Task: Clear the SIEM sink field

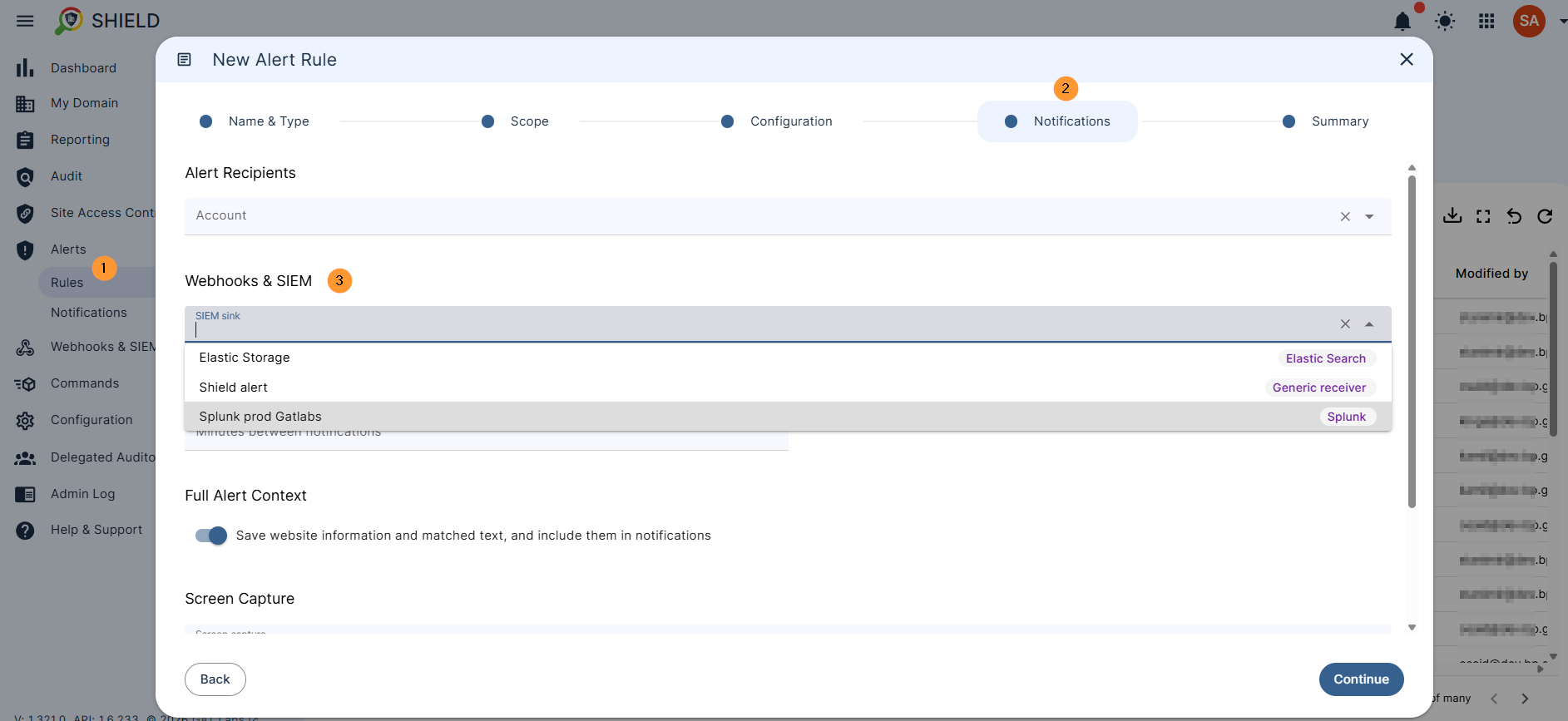Action: coord(1345,324)
